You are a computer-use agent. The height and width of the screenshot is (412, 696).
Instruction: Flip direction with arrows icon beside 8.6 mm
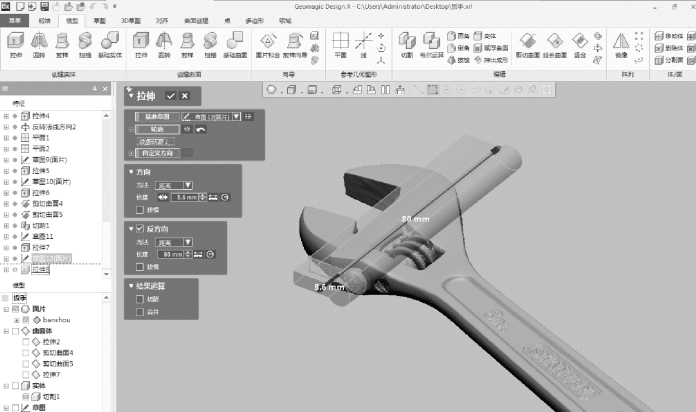pyautogui.click(x=162, y=197)
